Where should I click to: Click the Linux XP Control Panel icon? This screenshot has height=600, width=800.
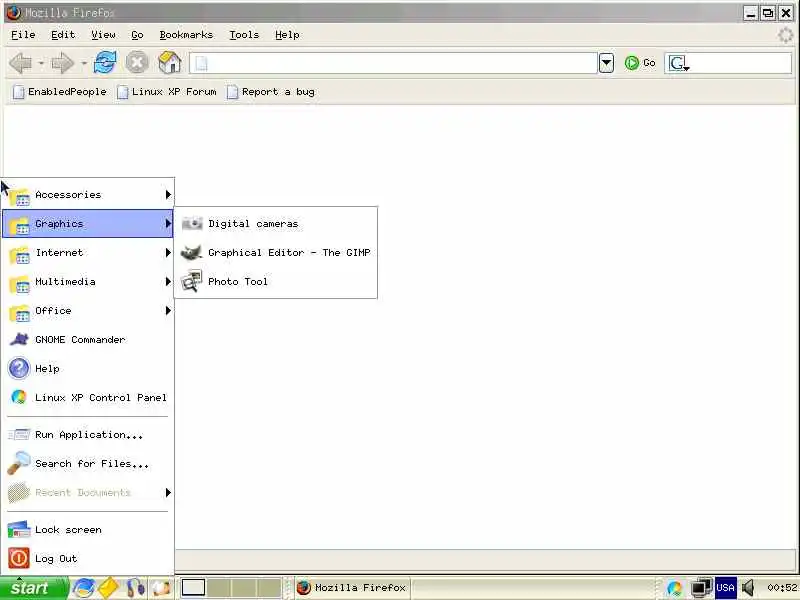click(x=19, y=397)
